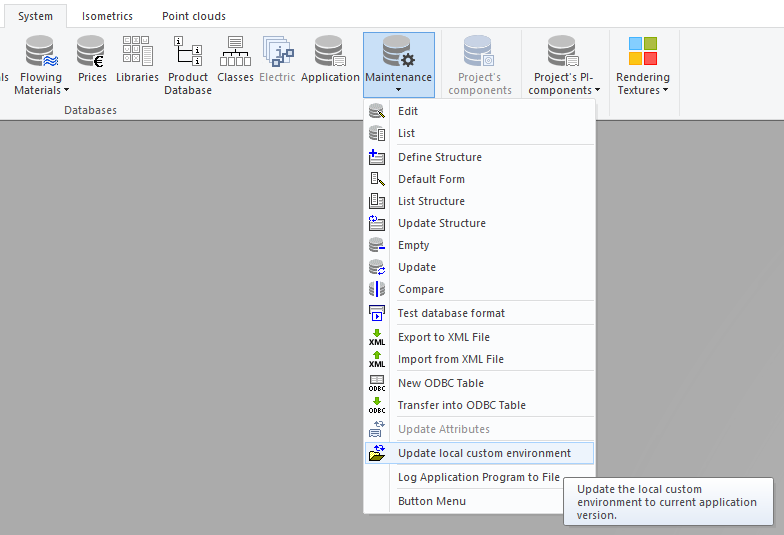Select Test database format menu entry
Image resolution: width=784 pixels, height=535 pixels.
pos(451,313)
